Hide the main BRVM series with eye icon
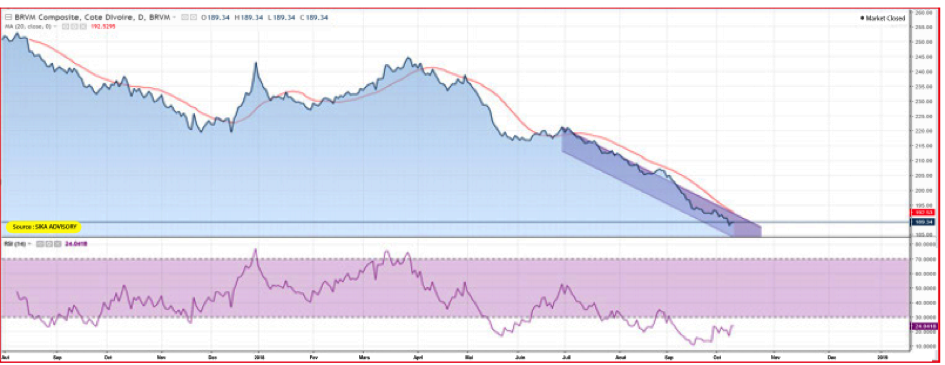The width and height of the screenshot is (945, 365). click(184, 17)
